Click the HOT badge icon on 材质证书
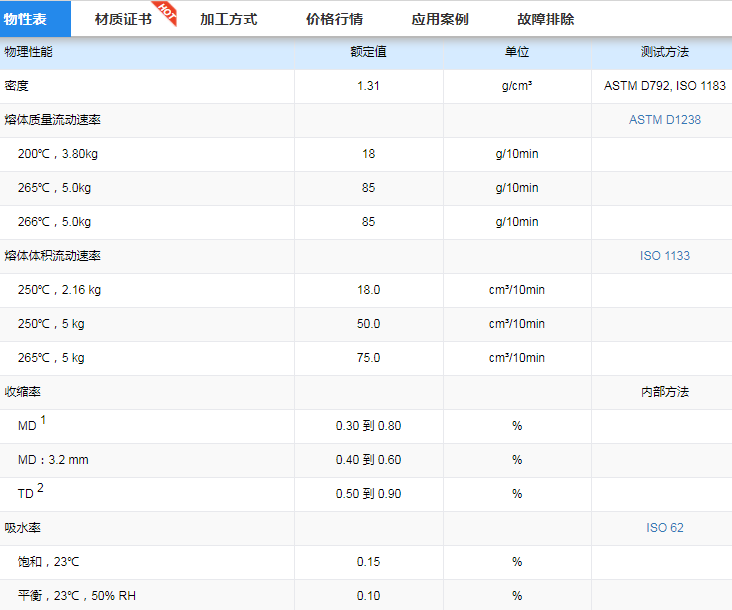 pos(167,13)
